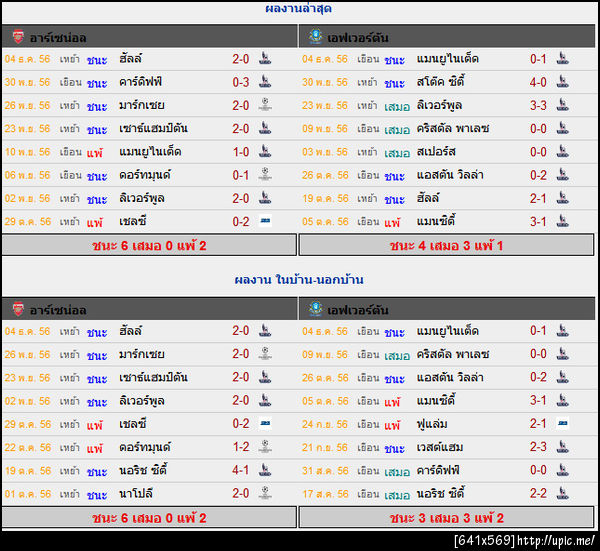
Task: Click league icon in นอริช ซิตี้ 4-1 row
Action: [265, 470]
